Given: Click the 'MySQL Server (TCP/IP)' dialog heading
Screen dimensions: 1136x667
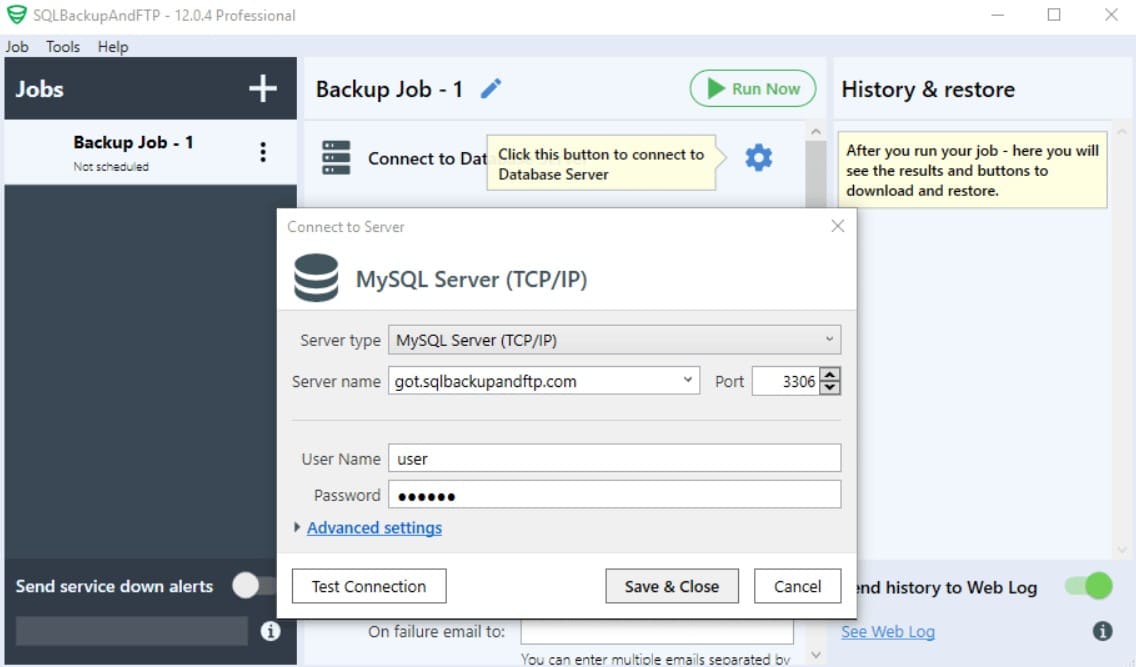Looking at the screenshot, I should coord(471,280).
